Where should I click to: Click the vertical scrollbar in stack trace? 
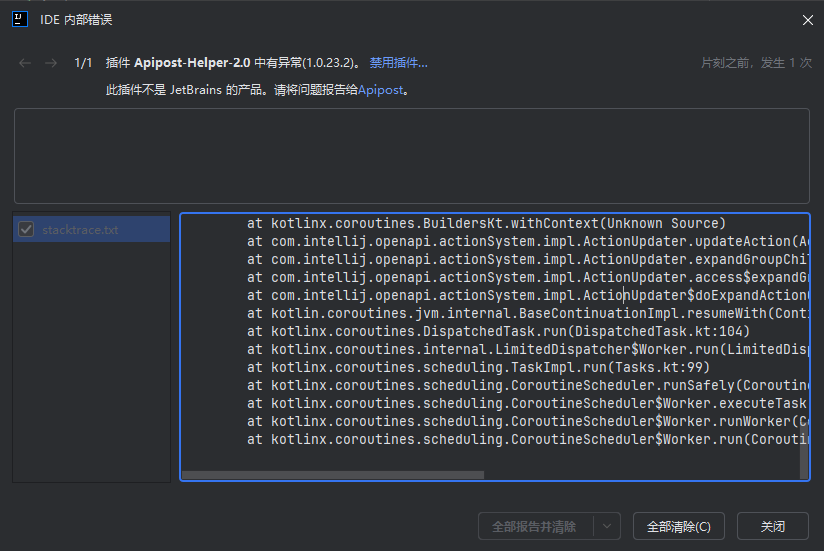point(804,451)
